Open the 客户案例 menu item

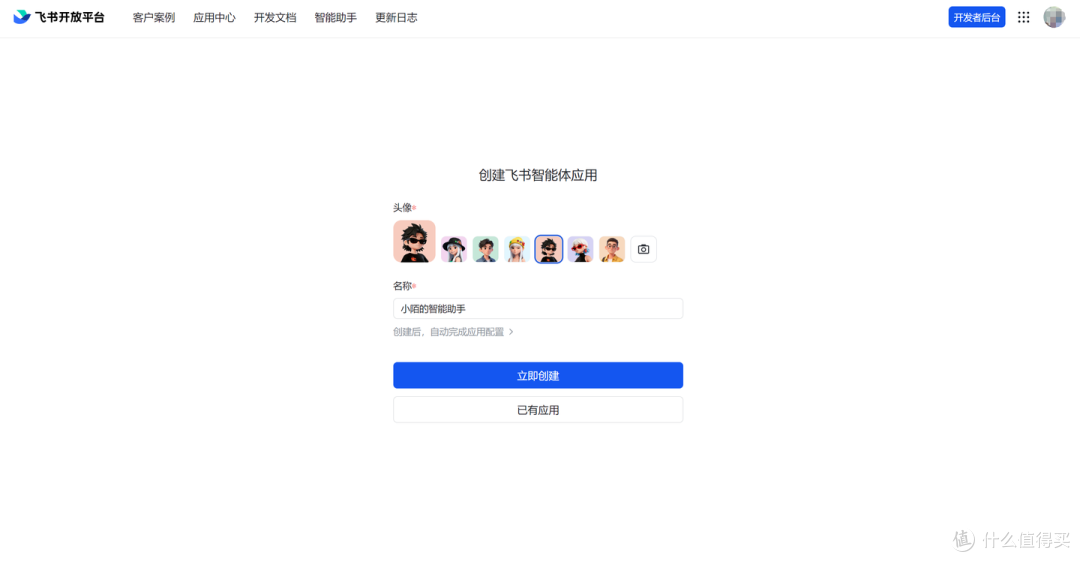point(154,18)
